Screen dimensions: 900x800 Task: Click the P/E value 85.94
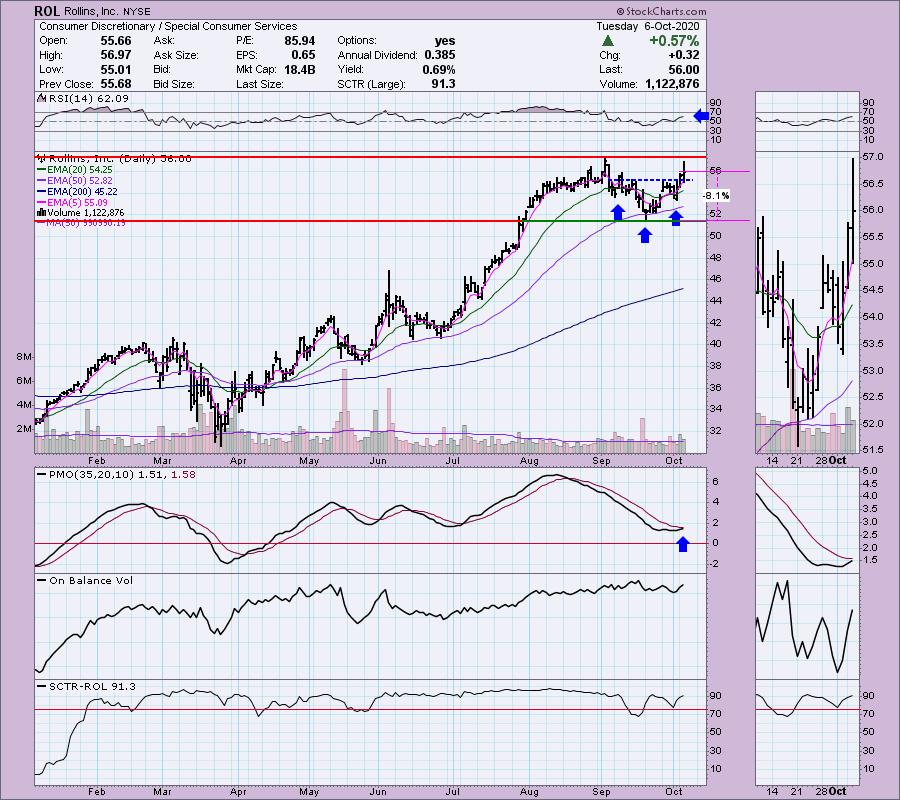click(300, 41)
